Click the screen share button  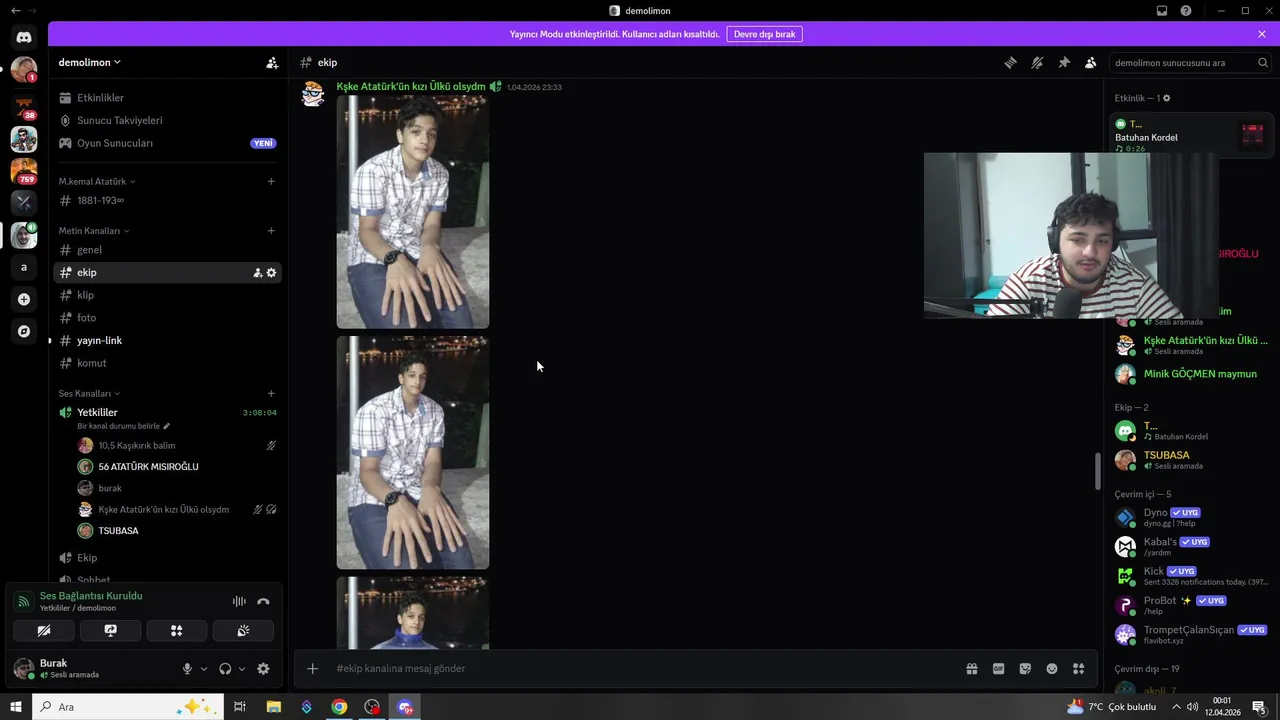click(x=110, y=631)
